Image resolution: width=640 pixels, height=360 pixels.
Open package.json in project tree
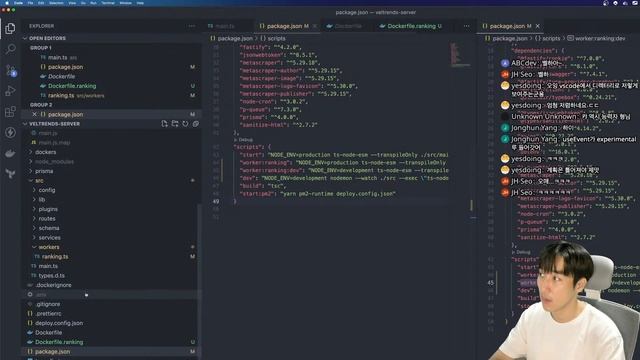tap(52, 351)
